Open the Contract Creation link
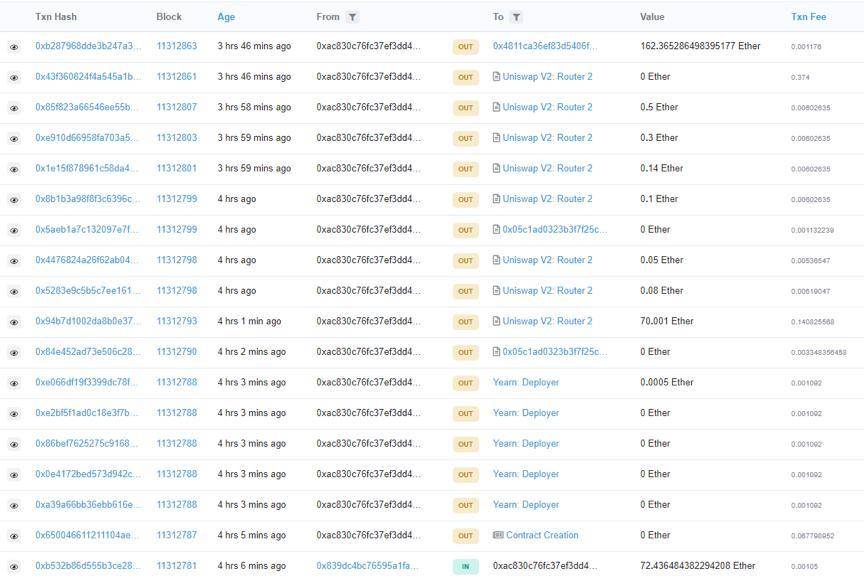865x584 pixels. point(542,535)
